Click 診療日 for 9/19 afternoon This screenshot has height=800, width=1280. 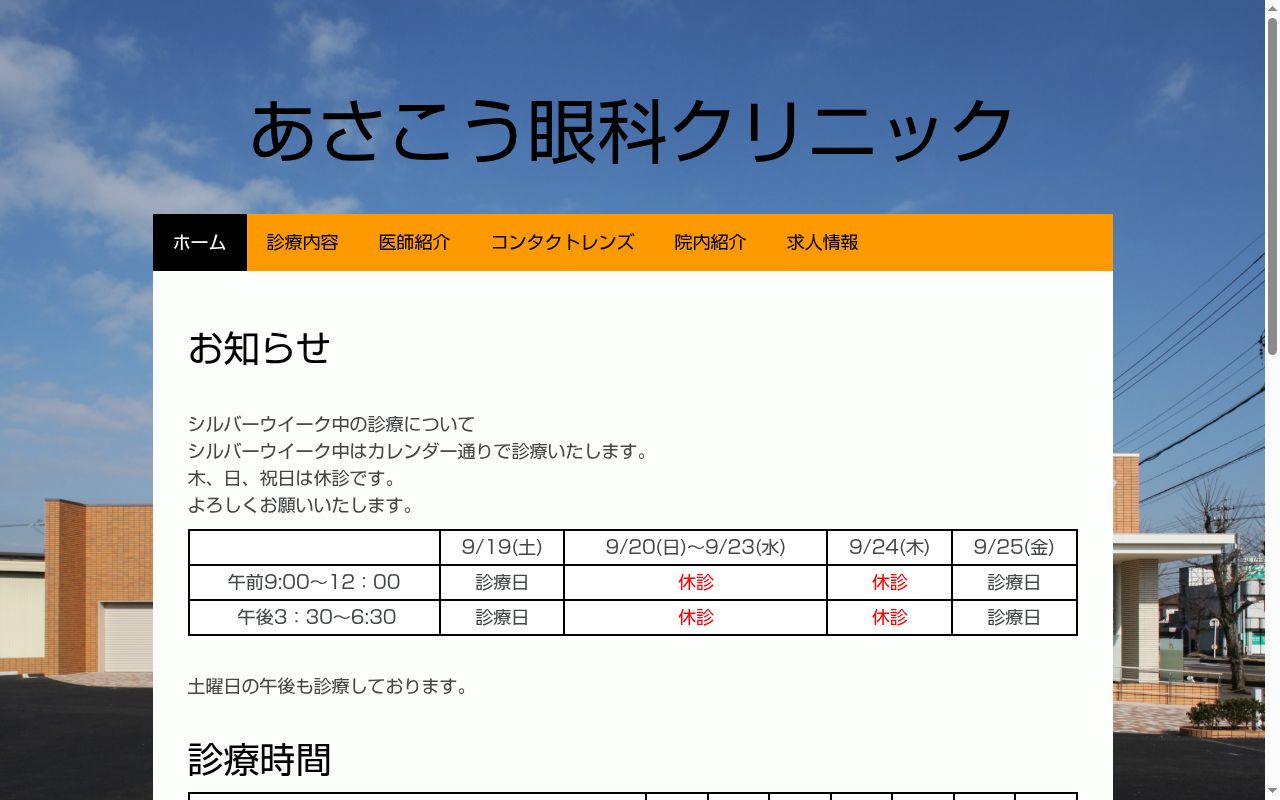(502, 617)
